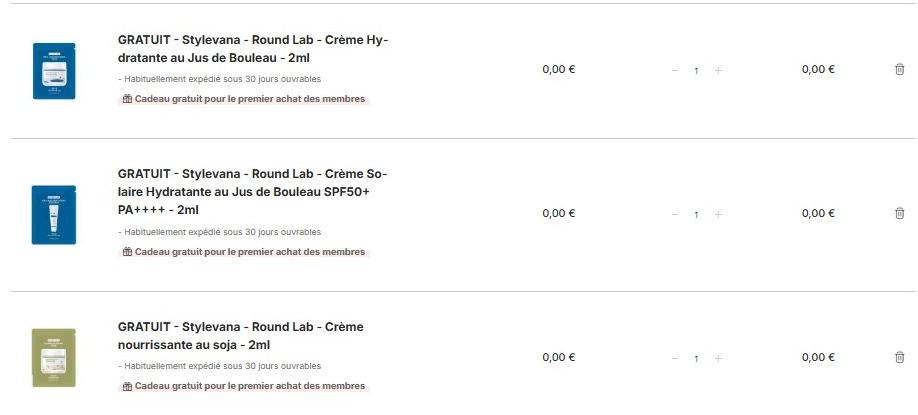This screenshot has height=415, width=918.
Task: Increase quantity of Crème Hydratante au Jus de Bouleau
Action: click(x=718, y=70)
